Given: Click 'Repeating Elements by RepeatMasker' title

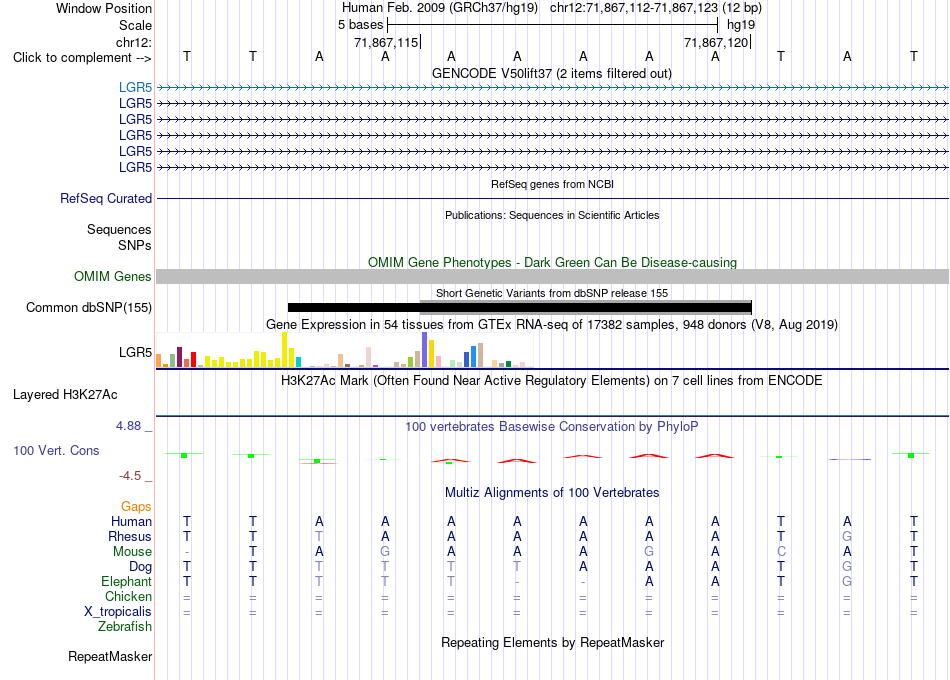Looking at the screenshot, I should (x=552, y=642).
